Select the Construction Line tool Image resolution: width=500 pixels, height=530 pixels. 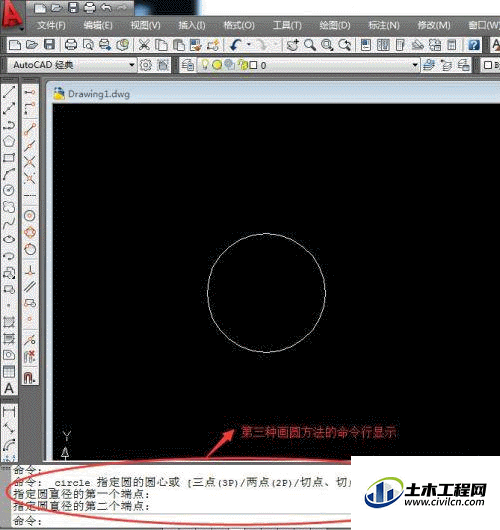(9, 108)
